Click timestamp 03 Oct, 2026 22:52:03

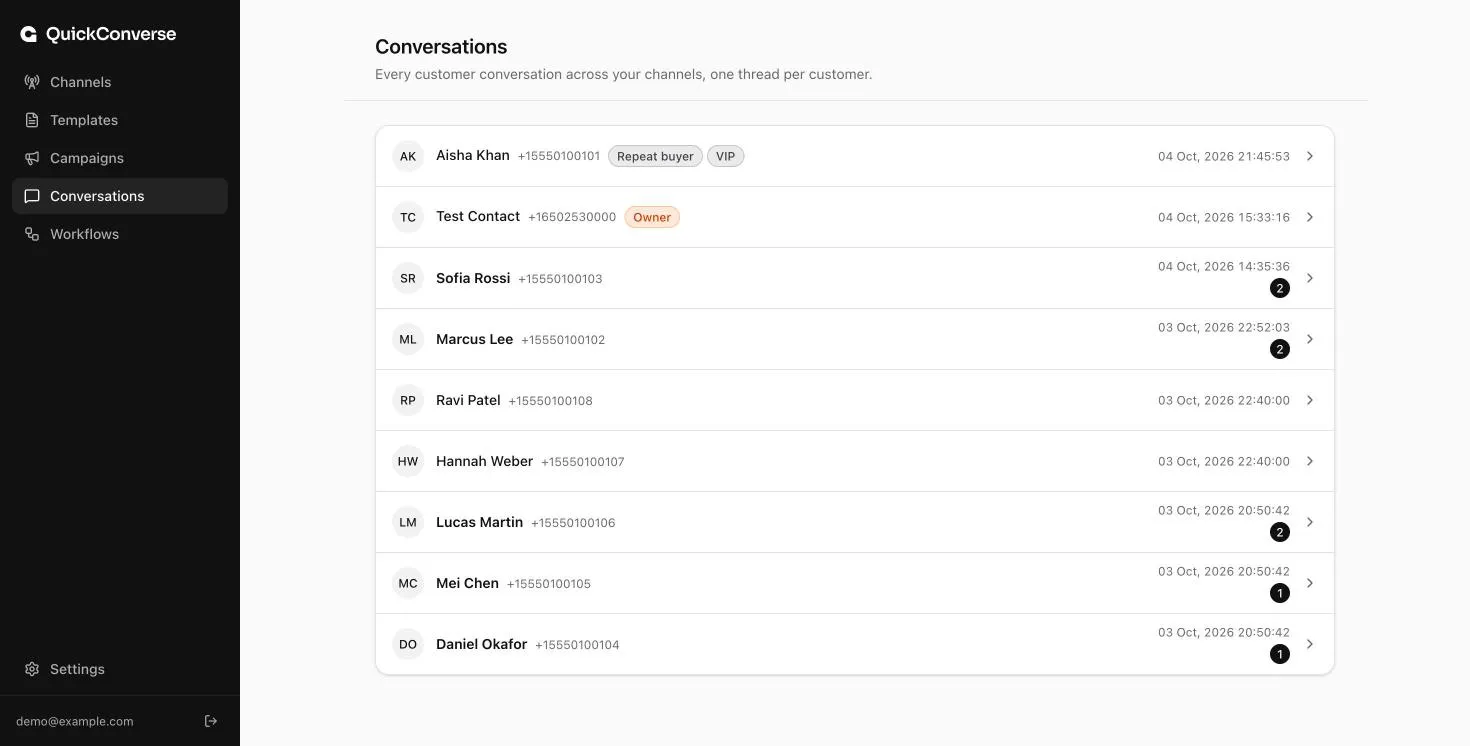1224,327
